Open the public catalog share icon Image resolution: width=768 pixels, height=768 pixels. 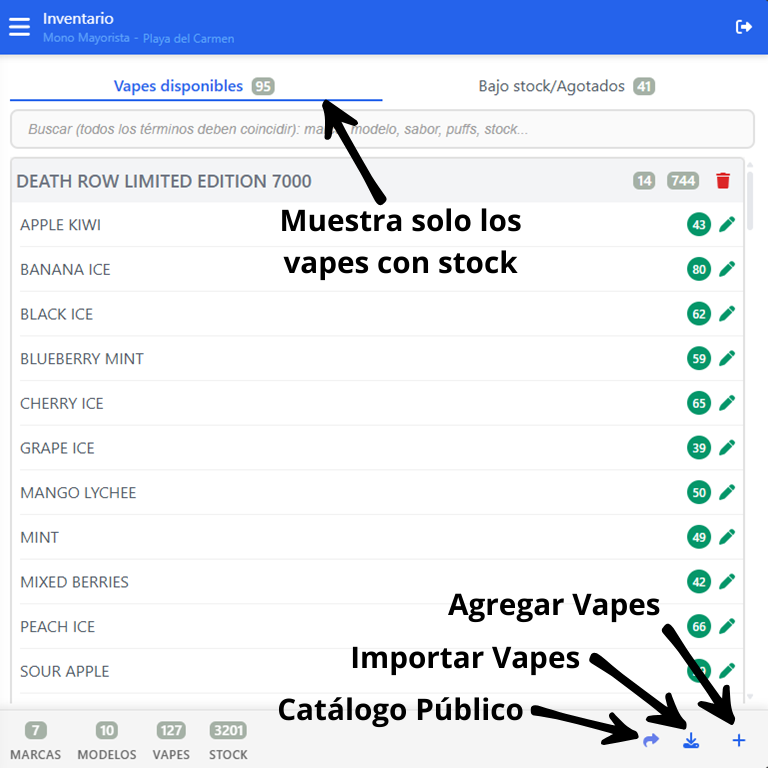(x=651, y=740)
